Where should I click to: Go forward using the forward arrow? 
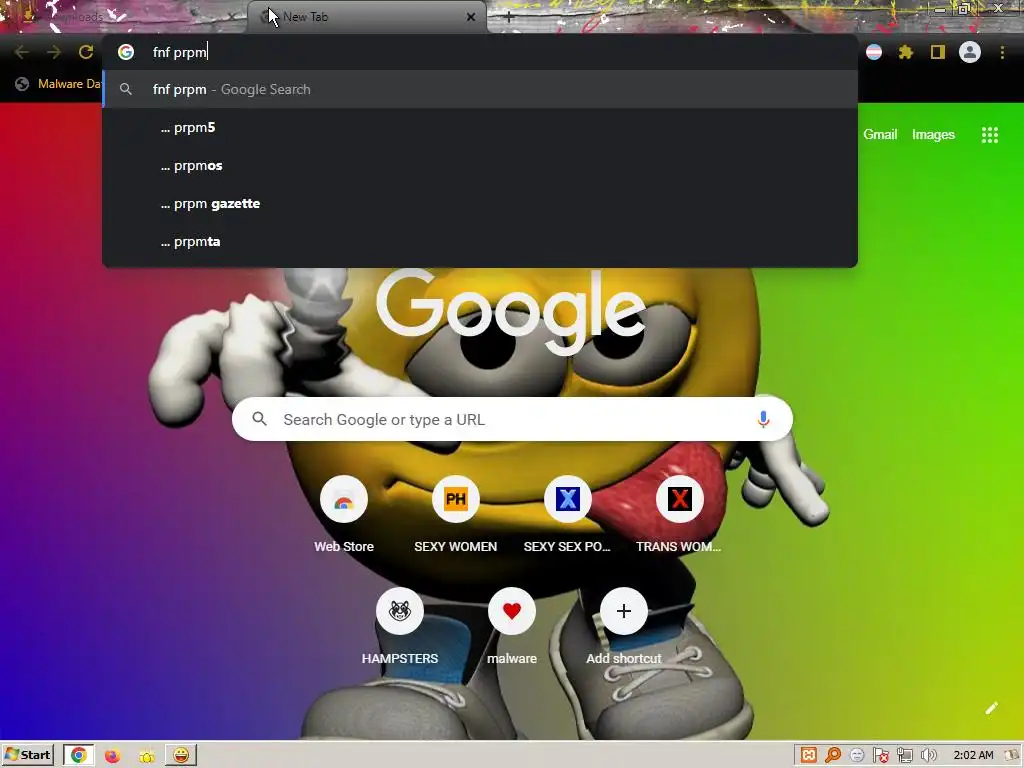point(54,52)
